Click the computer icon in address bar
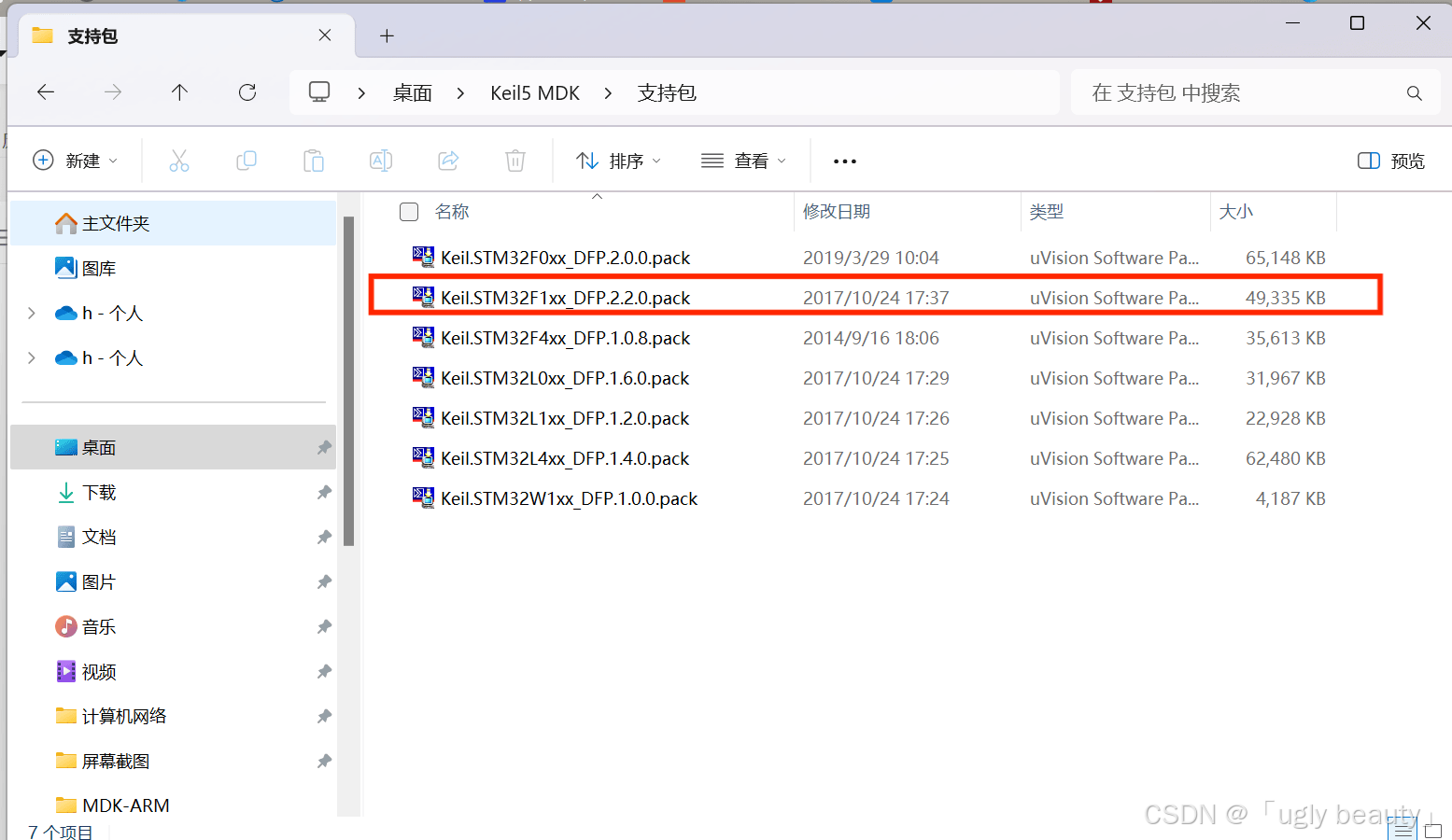This screenshot has height=840, width=1452. click(x=319, y=91)
